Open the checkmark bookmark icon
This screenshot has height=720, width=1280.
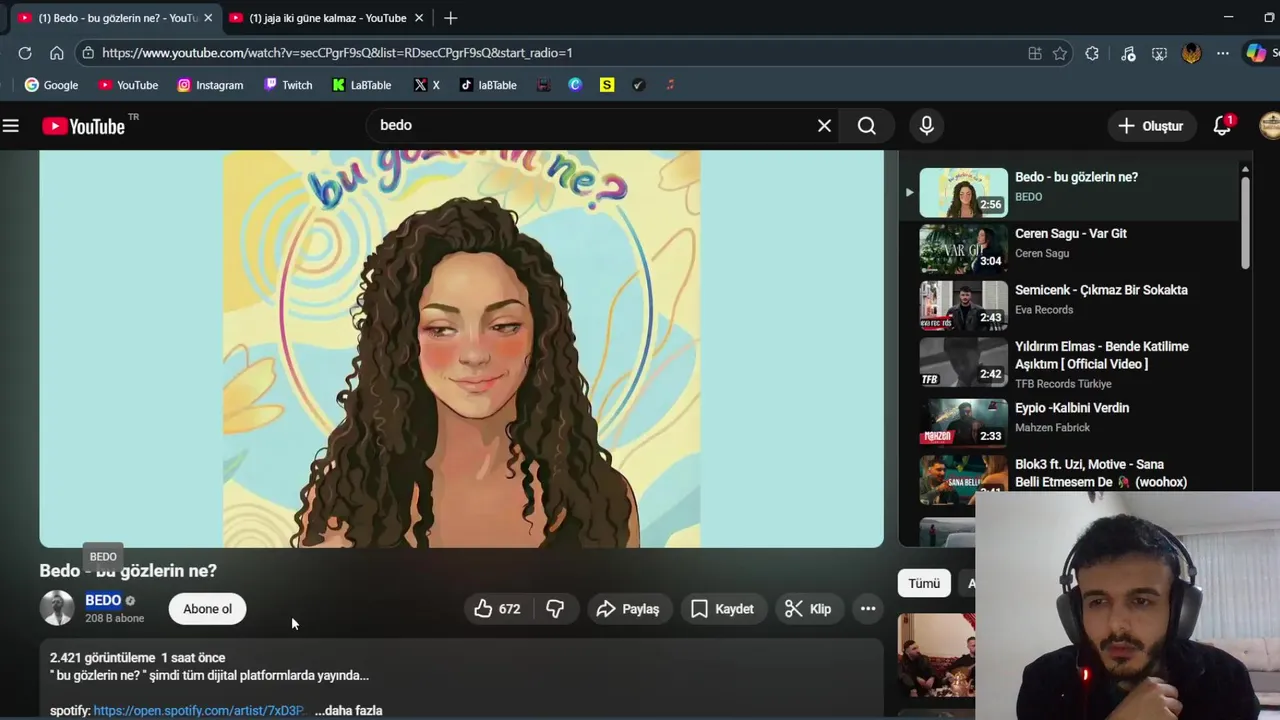coord(639,85)
